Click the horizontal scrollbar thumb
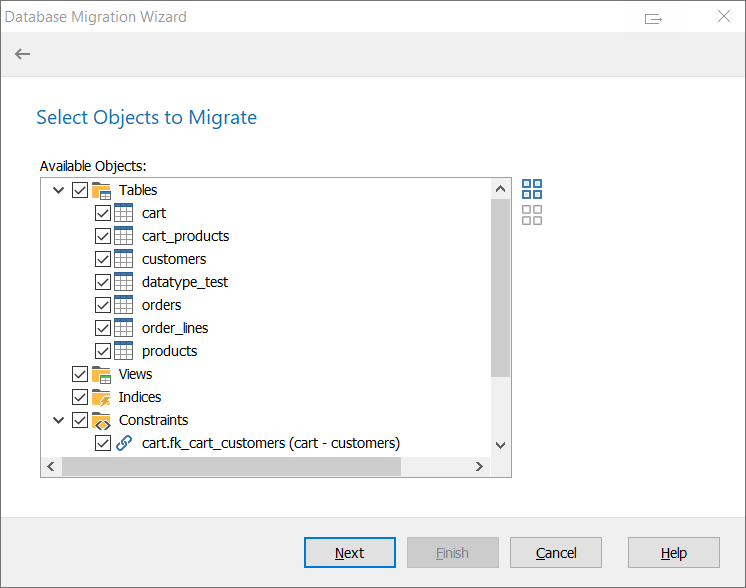The height and width of the screenshot is (588, 746). click(231, 467)
